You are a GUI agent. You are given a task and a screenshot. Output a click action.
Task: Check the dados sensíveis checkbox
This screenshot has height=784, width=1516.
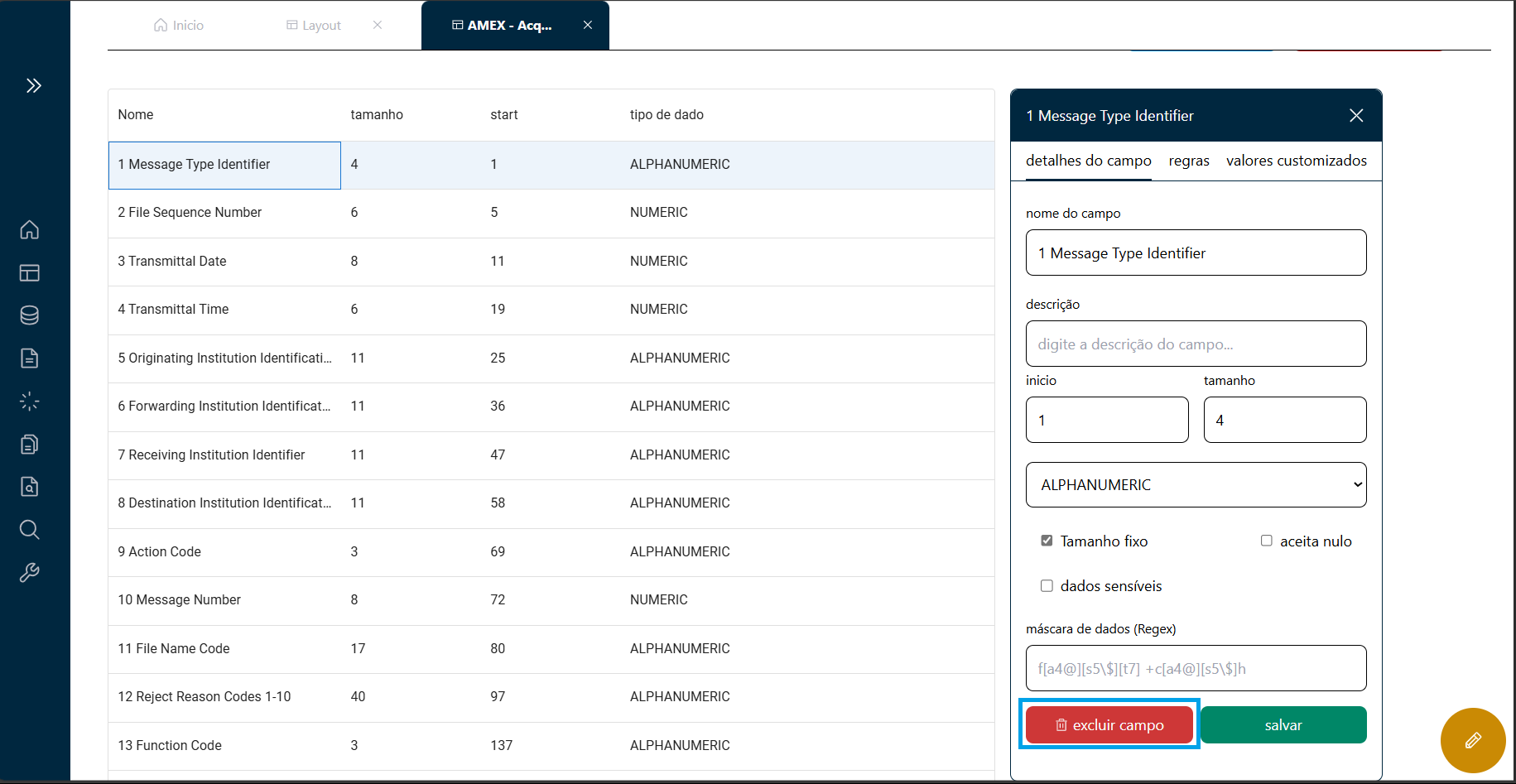coord(1047,586)
